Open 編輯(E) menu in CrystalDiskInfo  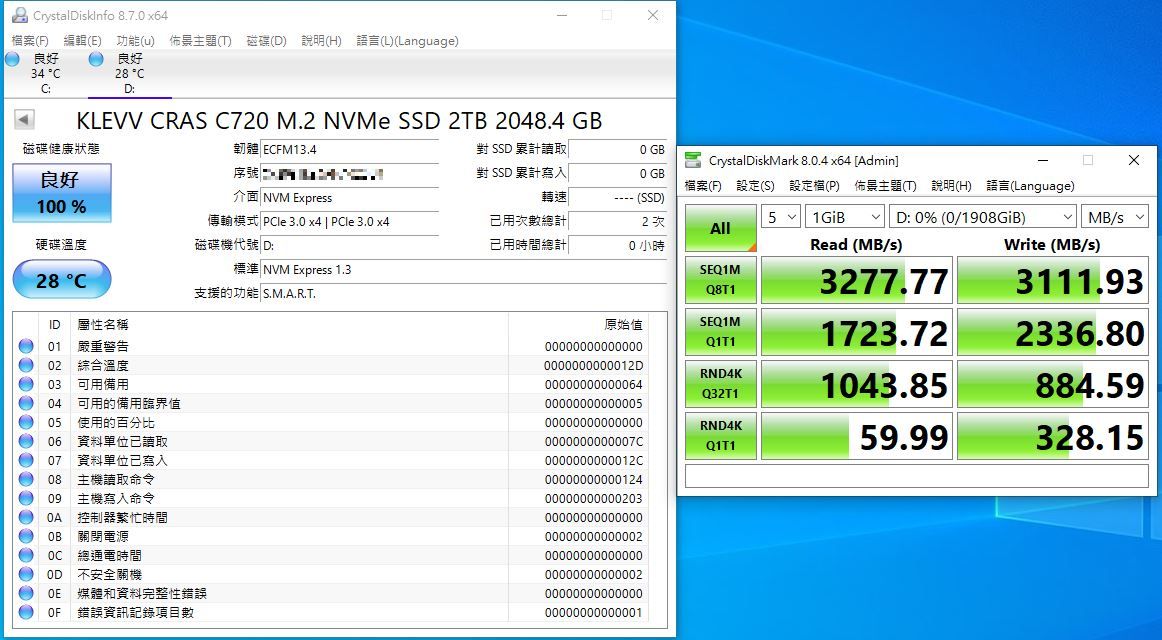82,41
